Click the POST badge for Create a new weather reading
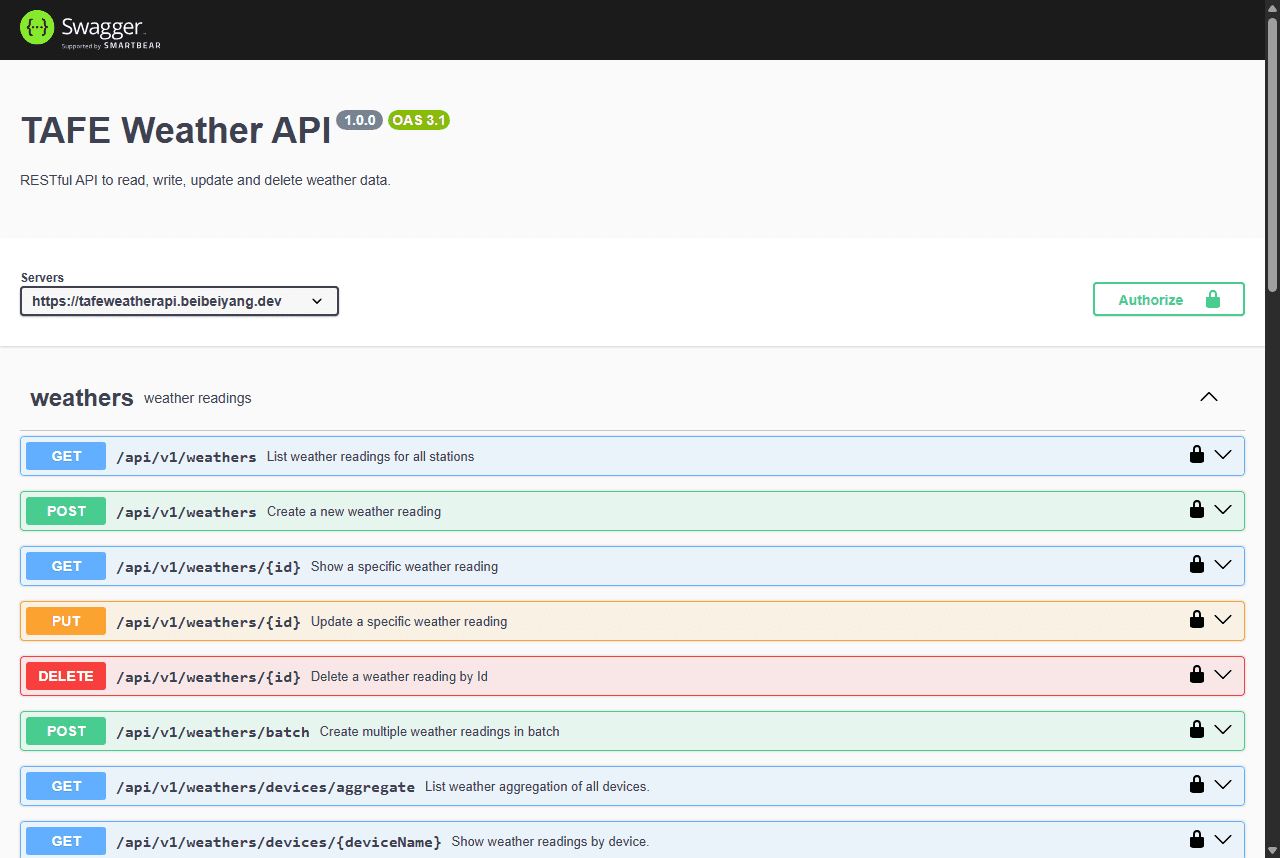The image size is (1280, 858). [x=66, y=511]
